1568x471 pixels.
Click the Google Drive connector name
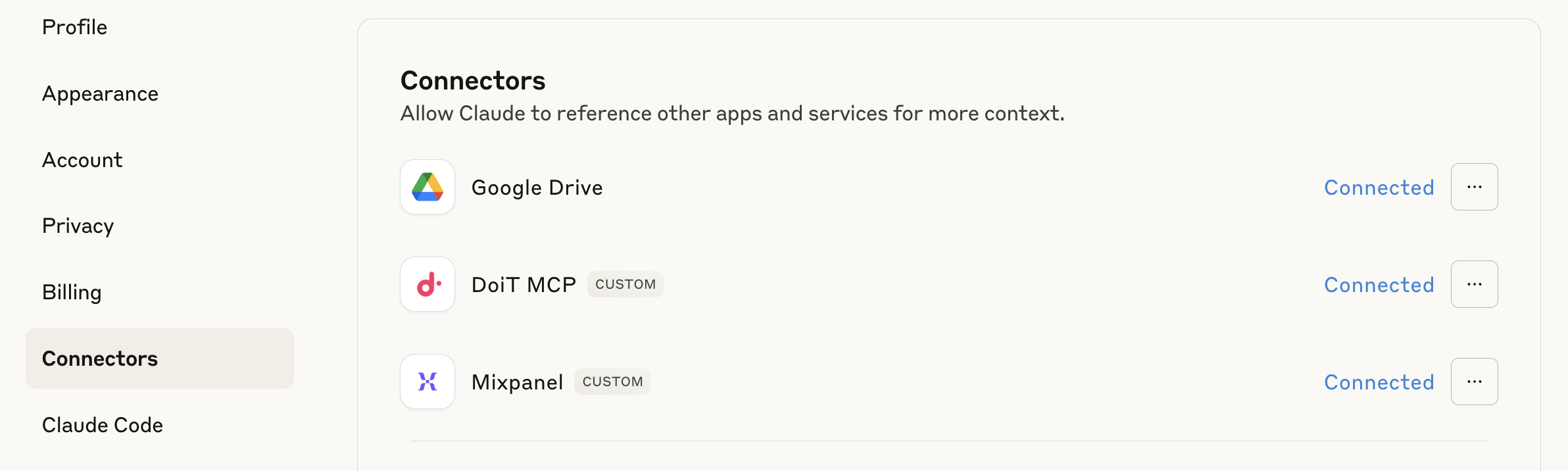pos(537,188)
